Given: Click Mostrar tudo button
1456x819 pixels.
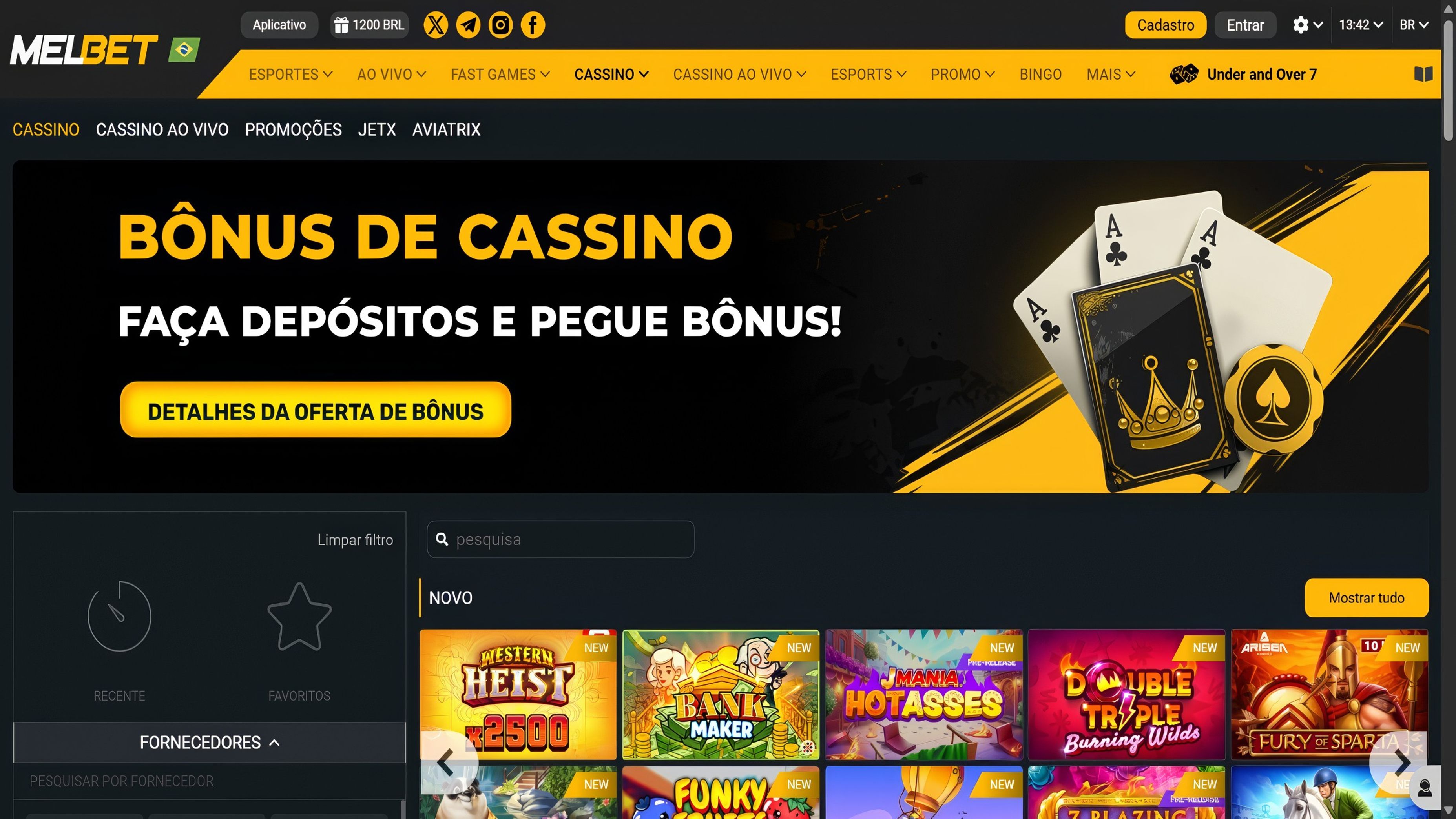Looking at the screenshot, I should click(x=1366, y=598).
